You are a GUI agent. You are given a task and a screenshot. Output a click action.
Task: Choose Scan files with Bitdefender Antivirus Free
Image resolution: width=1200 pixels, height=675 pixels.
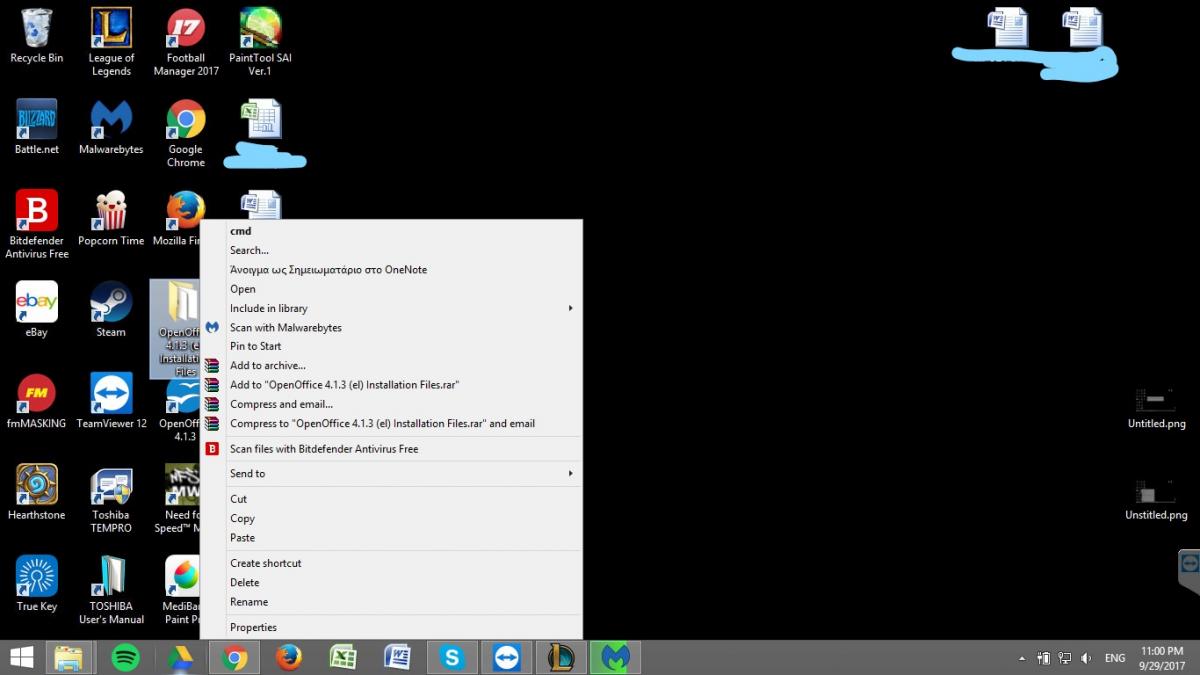tap(391, 449)
